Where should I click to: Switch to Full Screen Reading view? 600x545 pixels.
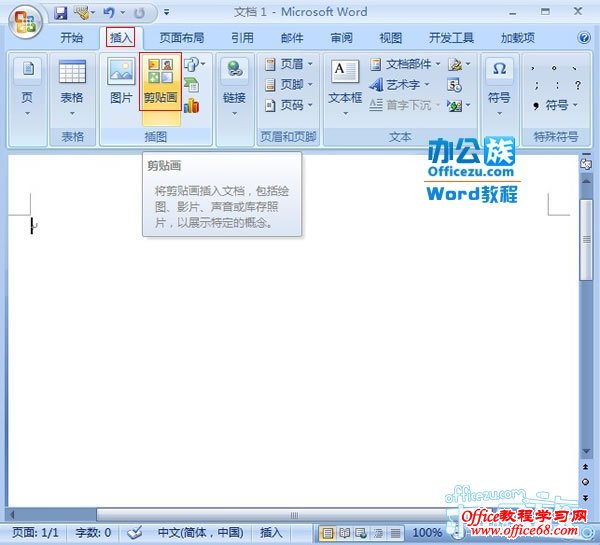(x=344, y=532)
